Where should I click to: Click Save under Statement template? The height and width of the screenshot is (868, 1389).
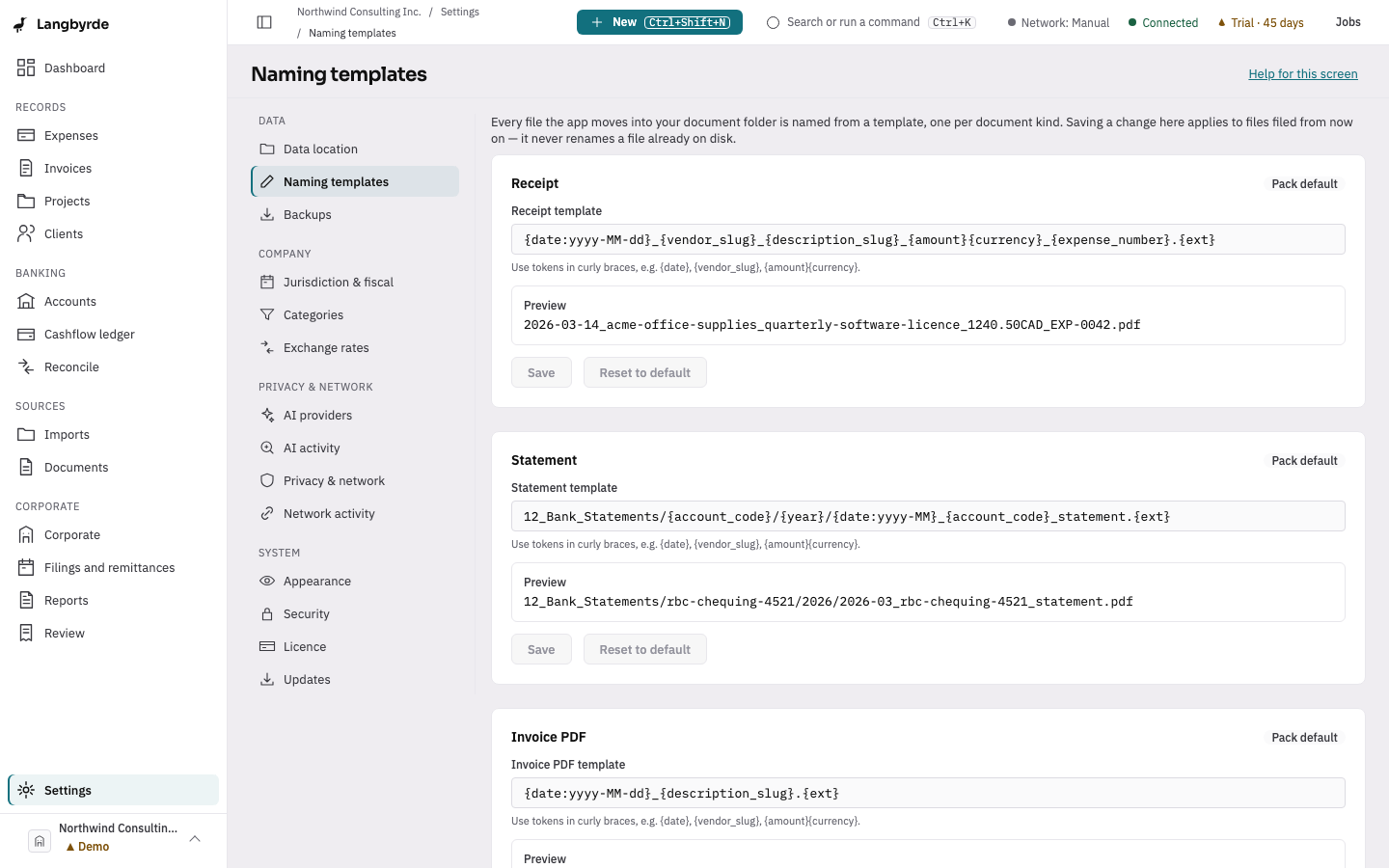pos(541,650)
